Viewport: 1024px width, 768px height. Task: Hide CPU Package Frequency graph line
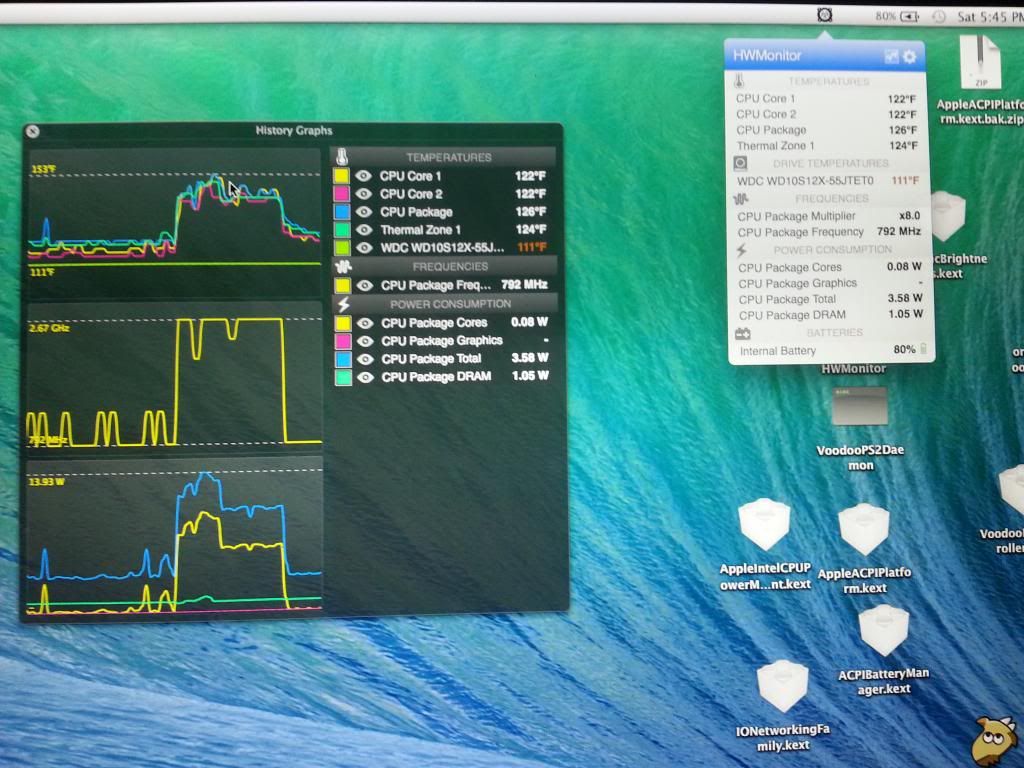tap(364, 285)
